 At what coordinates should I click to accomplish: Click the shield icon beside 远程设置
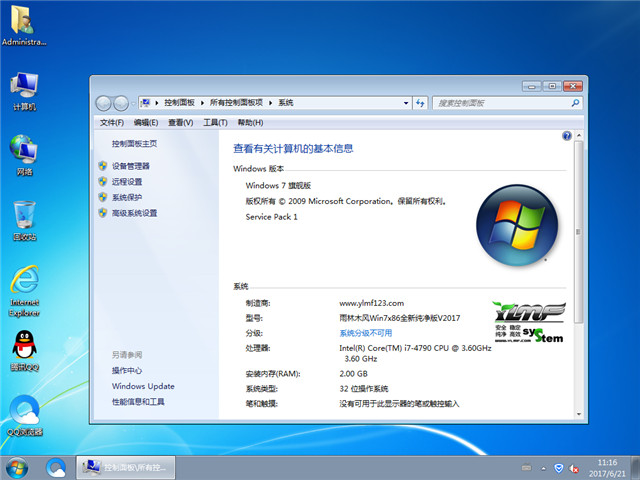click(102, 181)
